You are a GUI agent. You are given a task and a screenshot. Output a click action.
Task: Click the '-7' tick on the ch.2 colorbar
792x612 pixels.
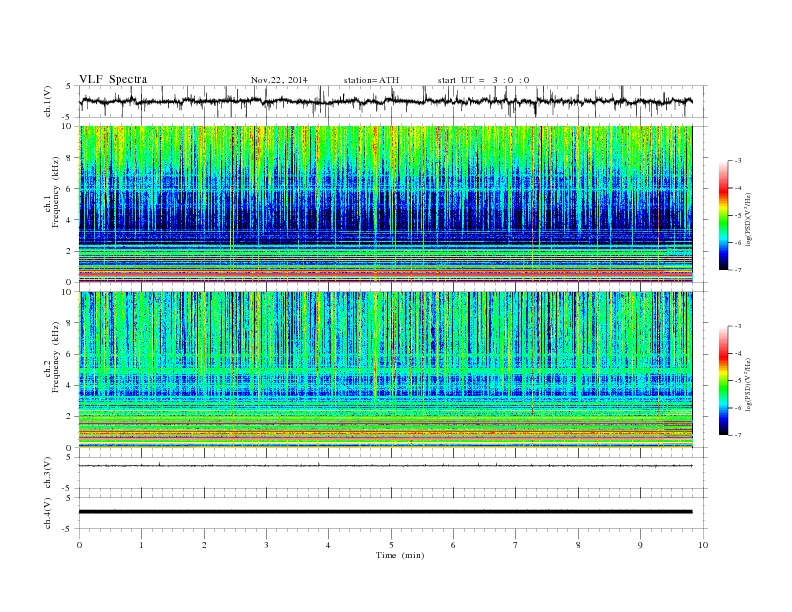[x=737, y=435]
